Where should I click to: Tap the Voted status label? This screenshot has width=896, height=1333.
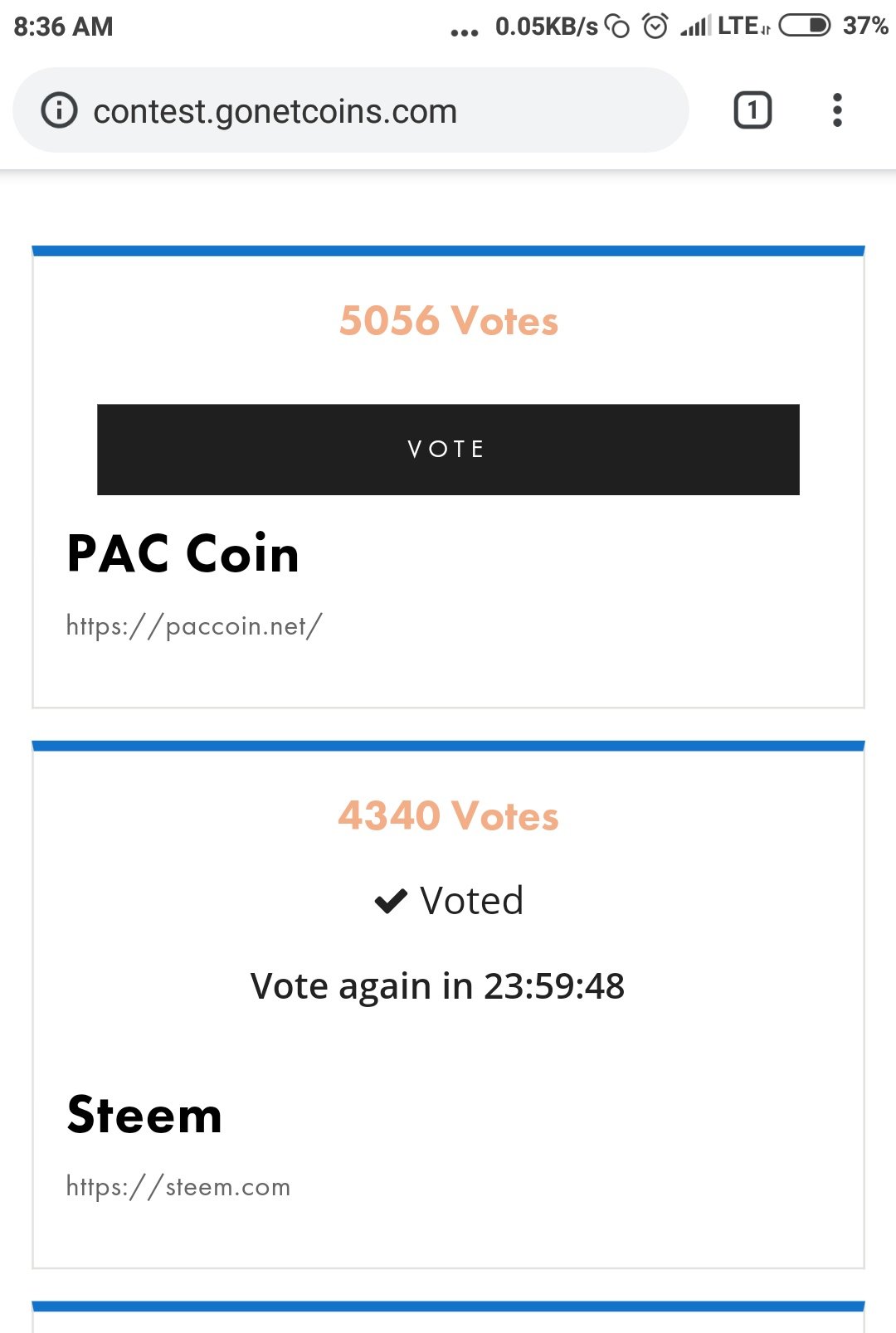tap(471, 901)
